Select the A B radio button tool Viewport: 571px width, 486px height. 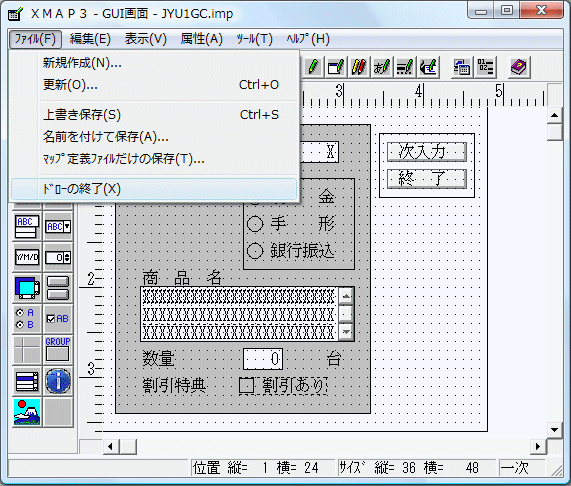pos(27,319)
